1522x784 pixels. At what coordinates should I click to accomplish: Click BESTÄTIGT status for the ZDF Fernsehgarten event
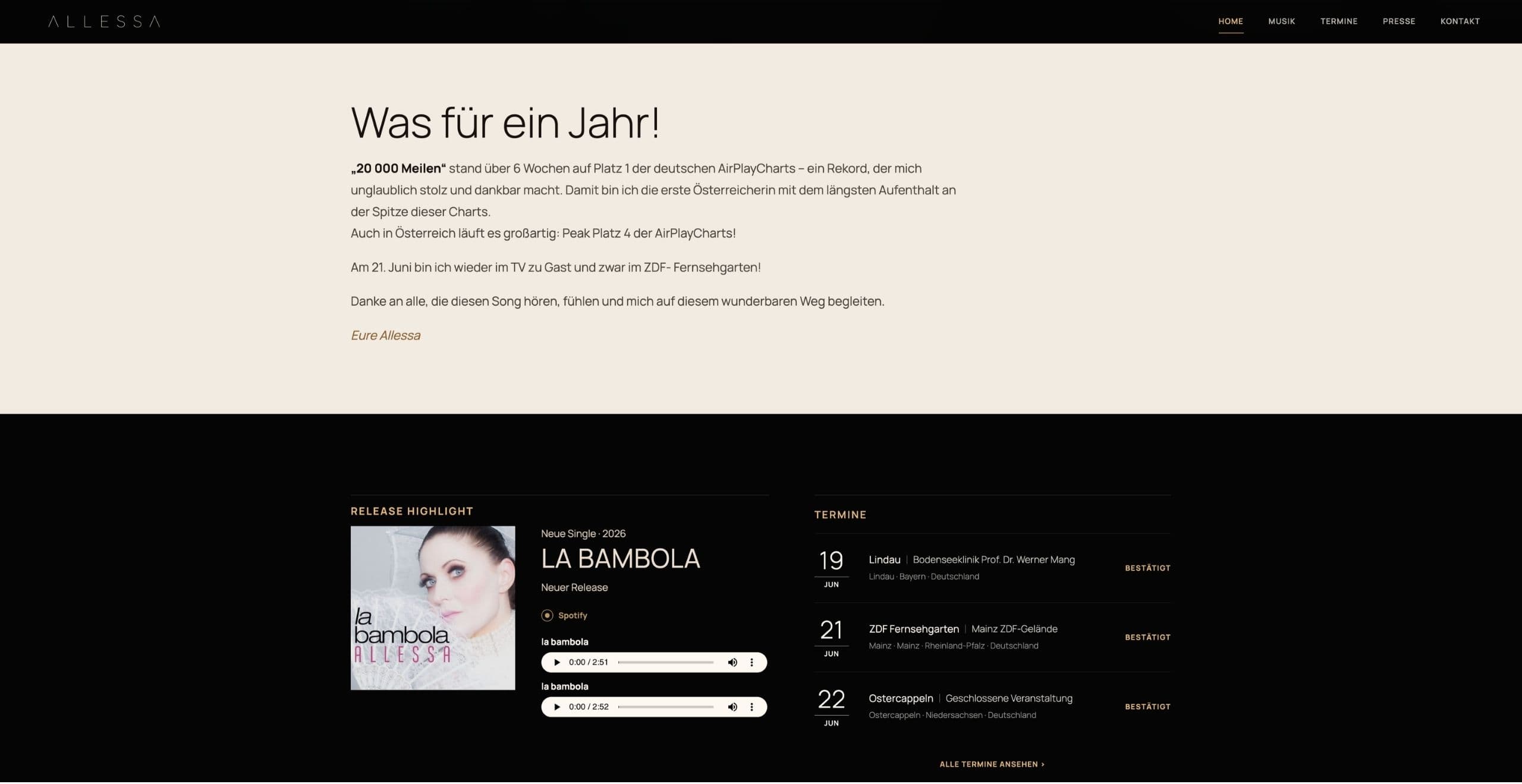[1147, 637]
